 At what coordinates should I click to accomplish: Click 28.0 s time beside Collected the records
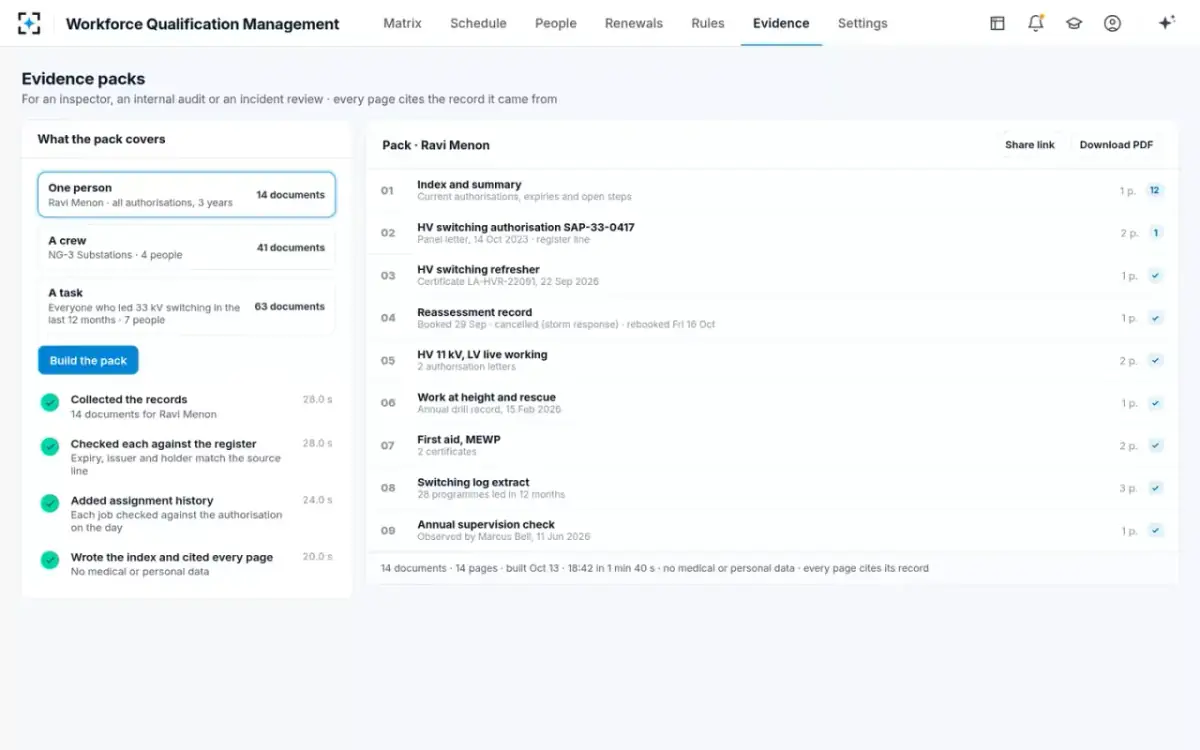(317, 399)
